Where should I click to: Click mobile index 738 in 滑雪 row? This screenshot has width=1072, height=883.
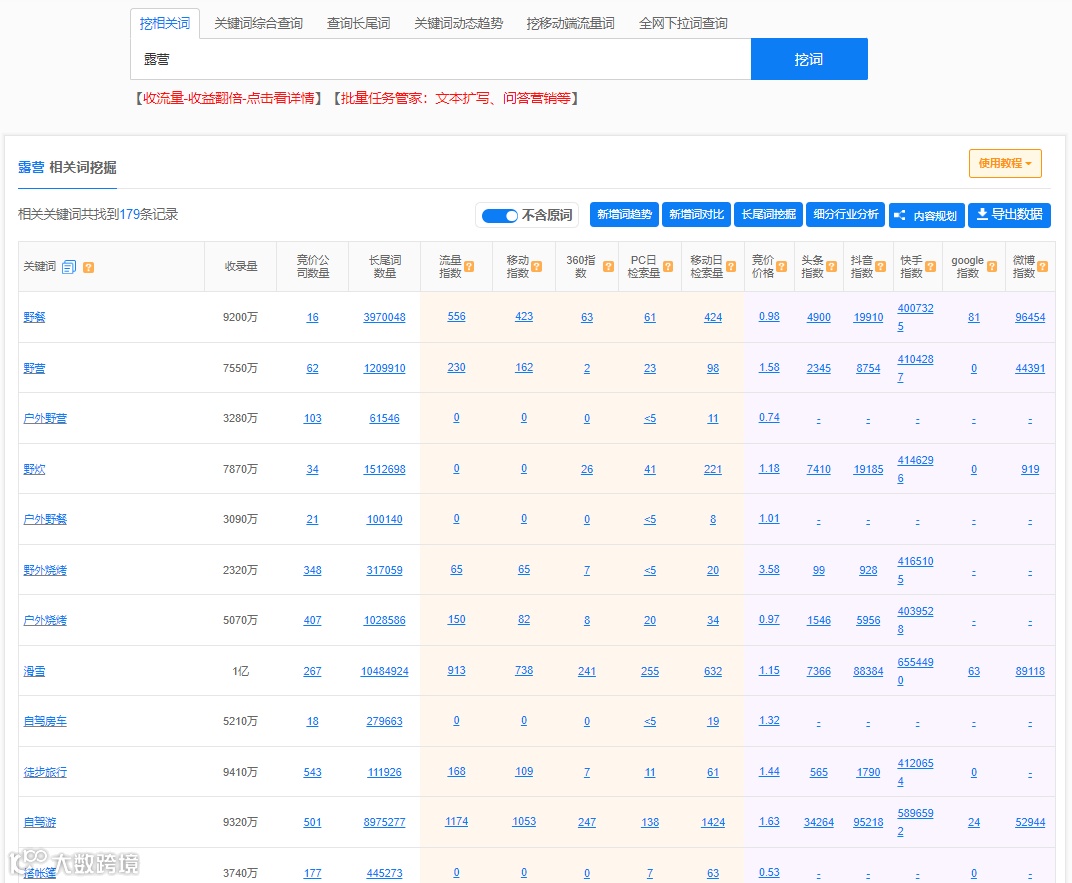click(x=524, y=670)
